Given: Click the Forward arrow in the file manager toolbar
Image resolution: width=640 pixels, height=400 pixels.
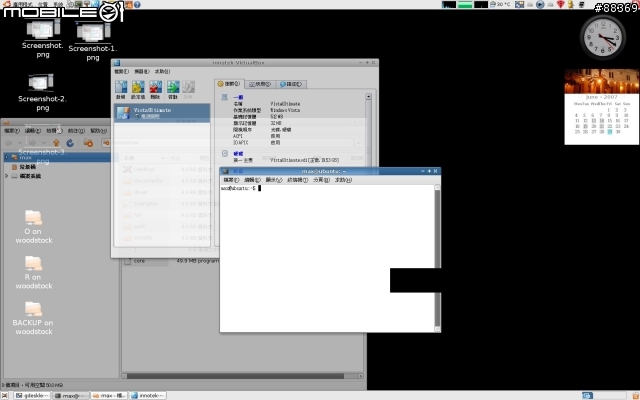Looking at the screenshot, I should (33, 143).
